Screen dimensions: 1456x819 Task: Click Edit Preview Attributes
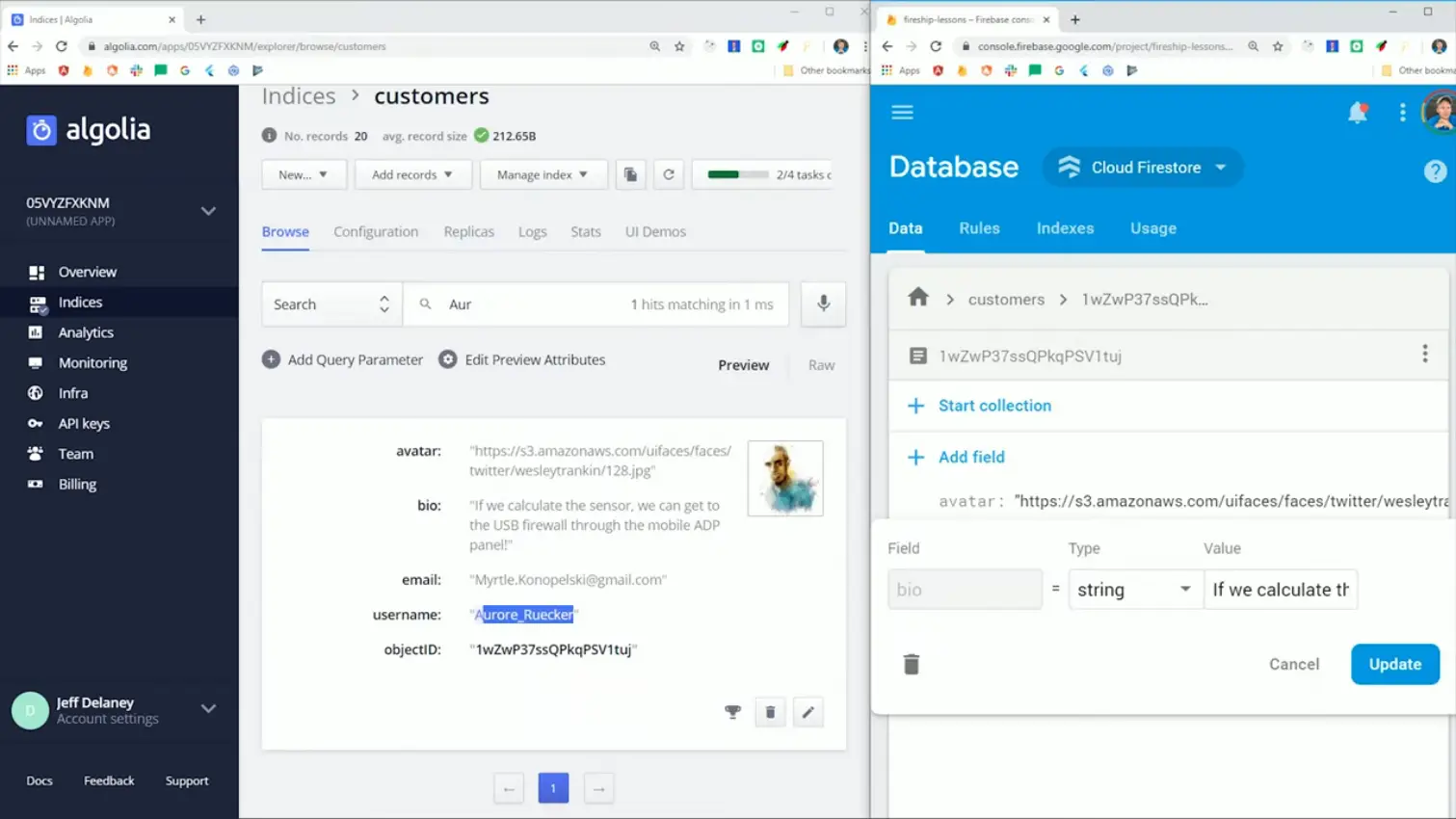tap(522, 359)
